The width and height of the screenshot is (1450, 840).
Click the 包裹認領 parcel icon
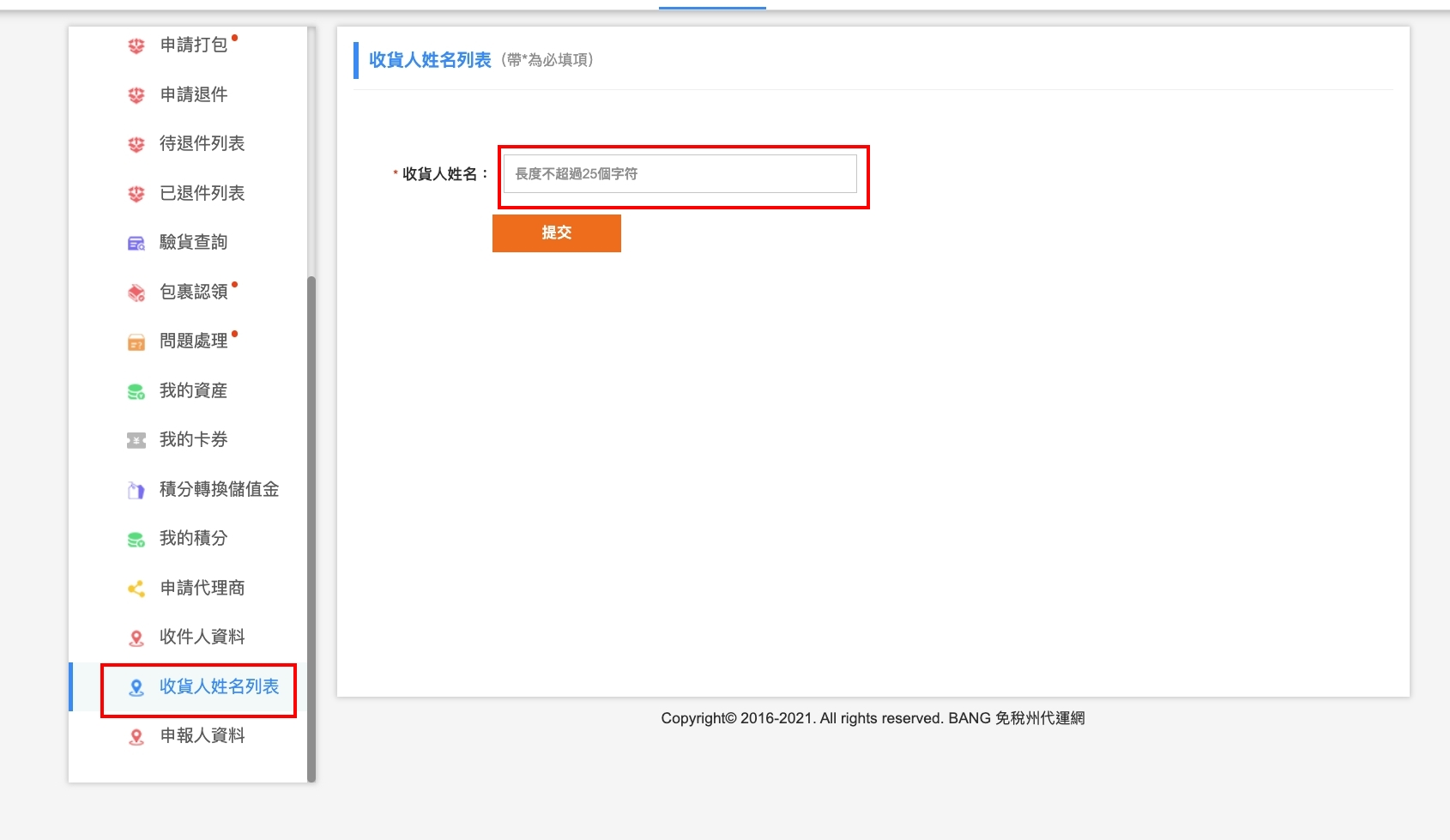coord(136,293)
